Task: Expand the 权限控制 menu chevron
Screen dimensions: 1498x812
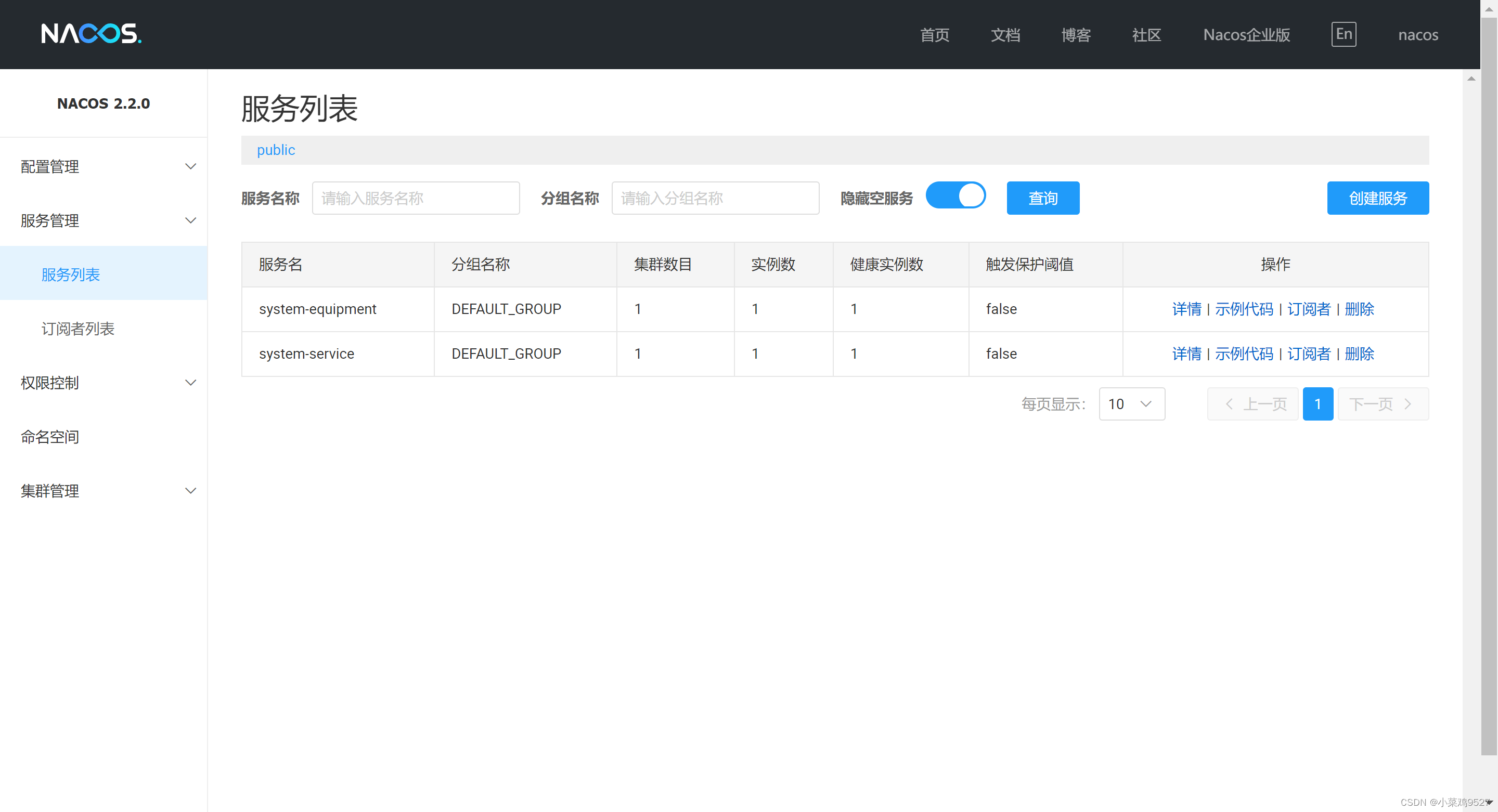Action: 190,383
